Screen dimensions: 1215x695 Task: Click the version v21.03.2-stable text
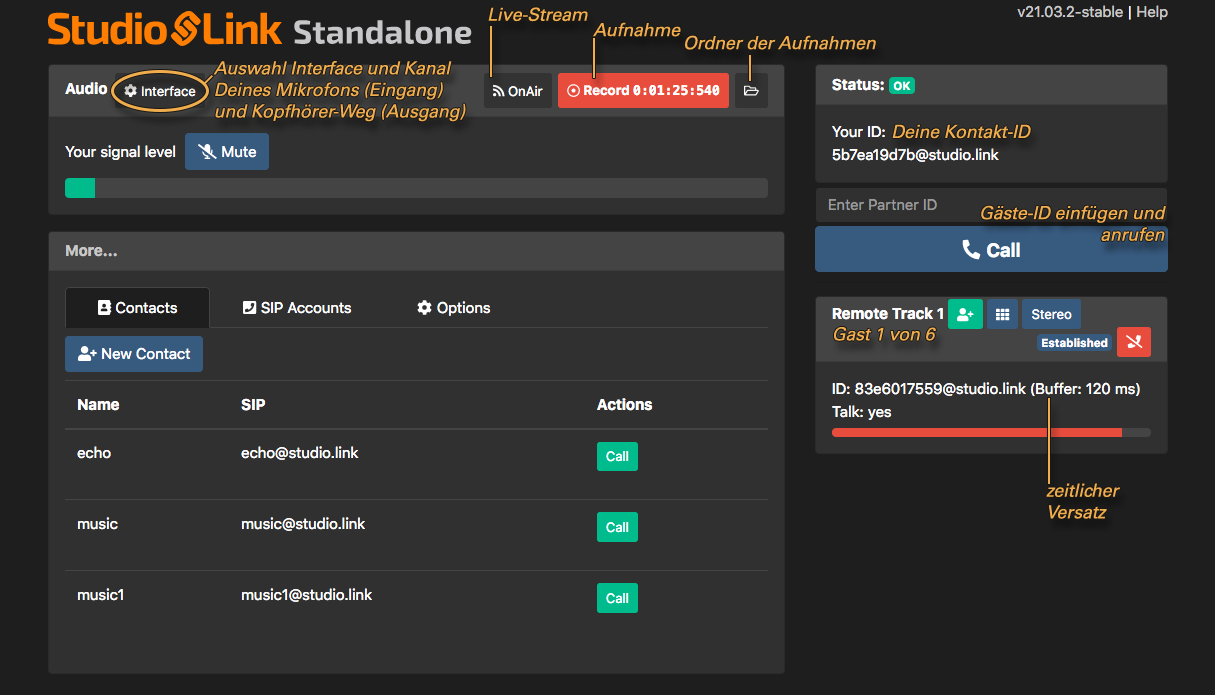pos(1070,12)
